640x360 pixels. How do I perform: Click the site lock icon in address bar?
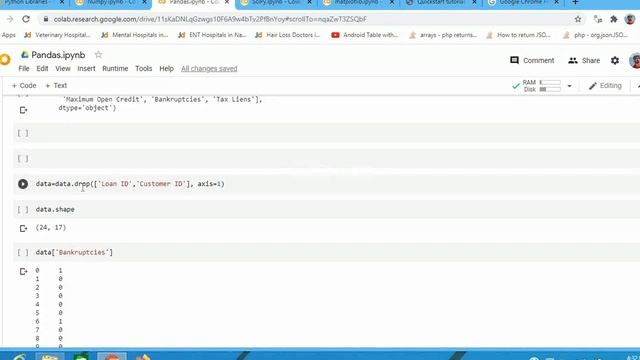click(x=46, y=19)
